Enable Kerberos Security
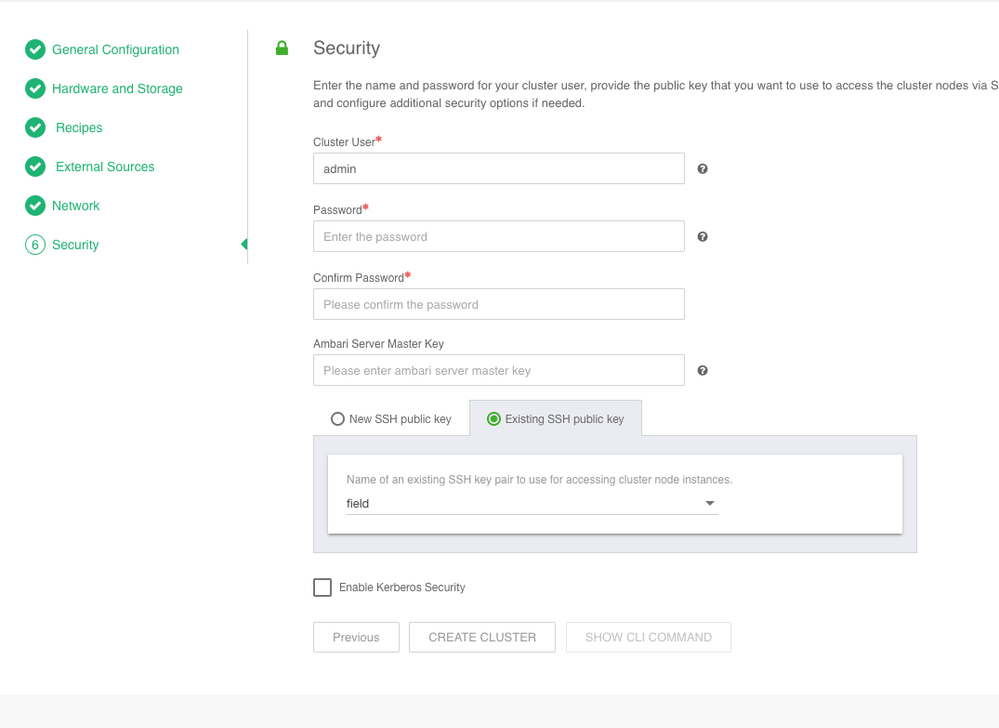Screen dimensions: 999x728 pyautogui.click(x=322, y=587)
